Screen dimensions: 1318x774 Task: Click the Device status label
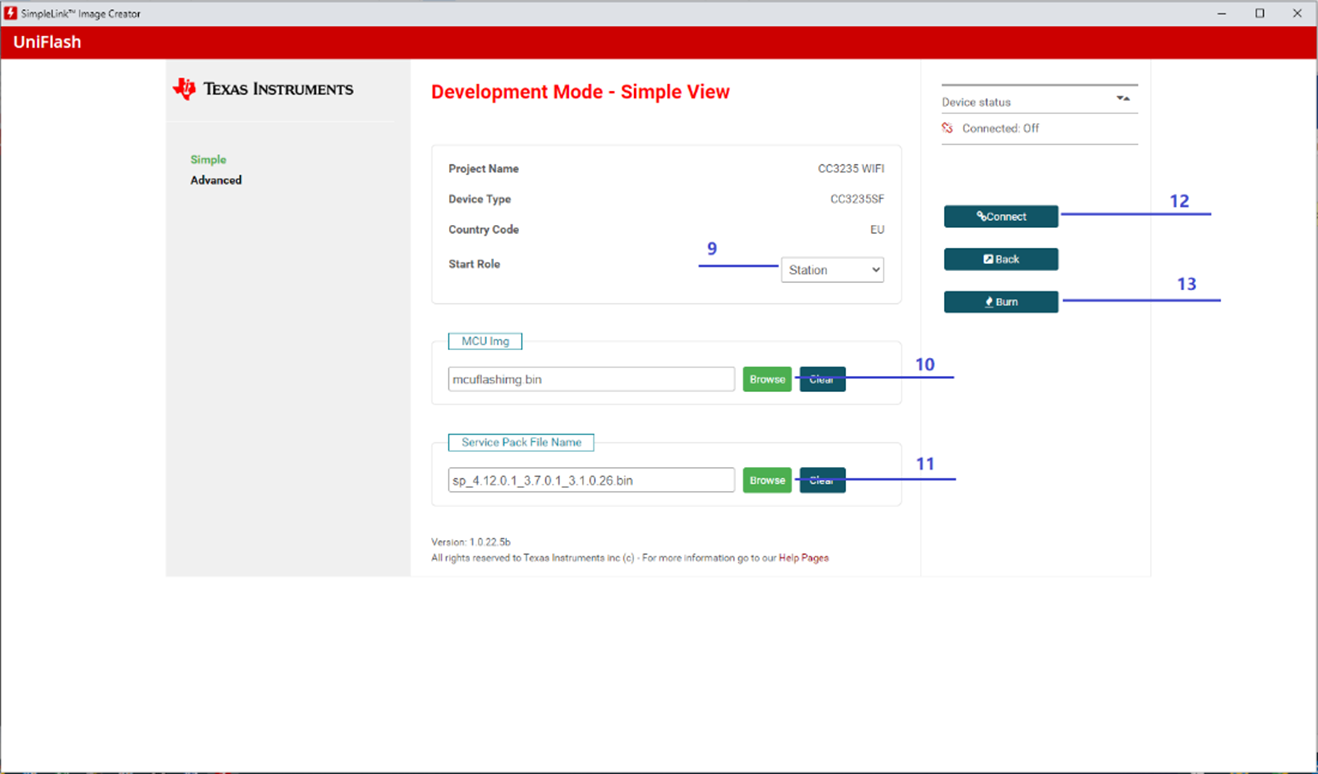[x=976, y=102]
